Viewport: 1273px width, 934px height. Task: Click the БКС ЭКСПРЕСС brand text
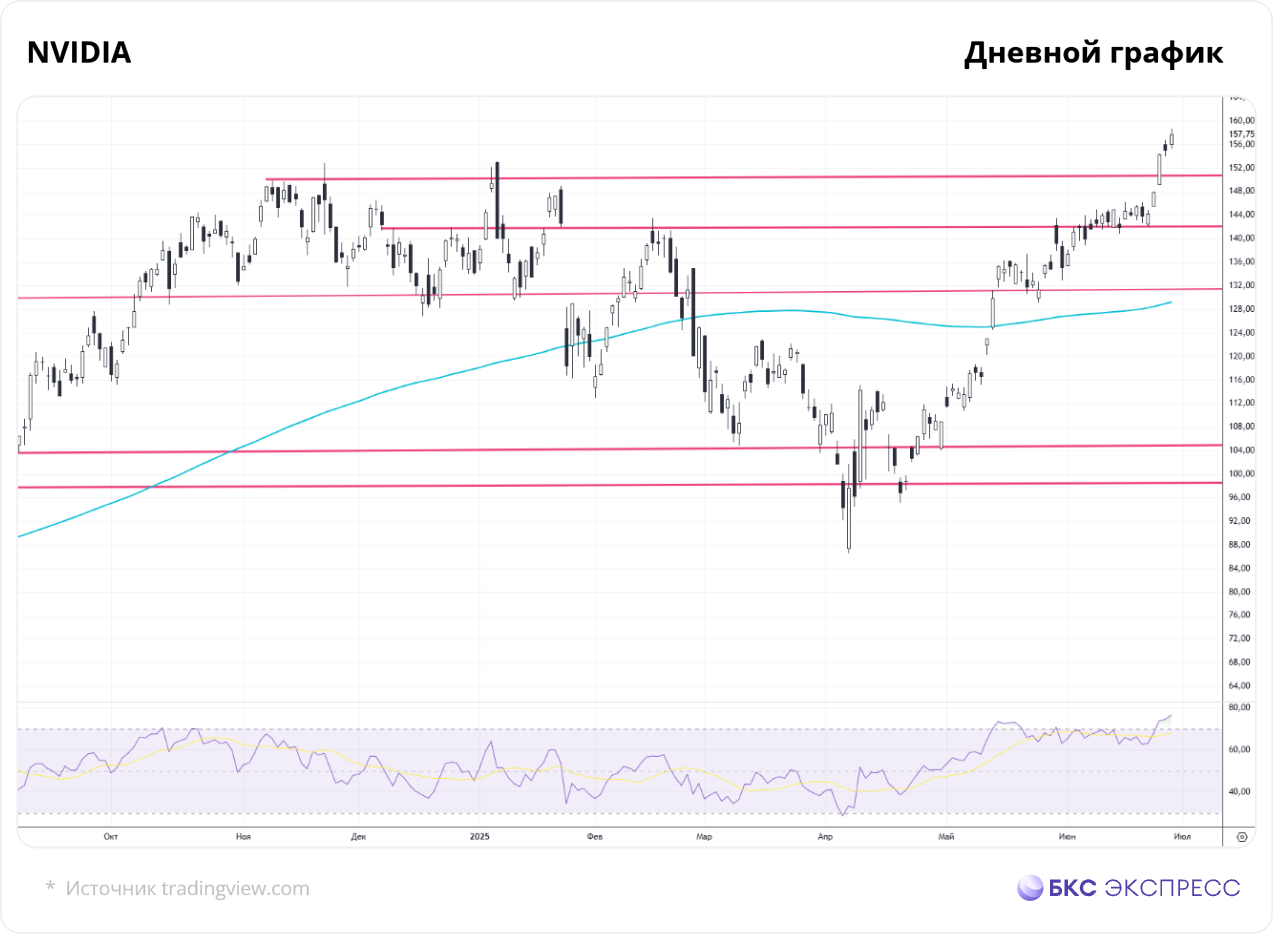[1145, 888]
